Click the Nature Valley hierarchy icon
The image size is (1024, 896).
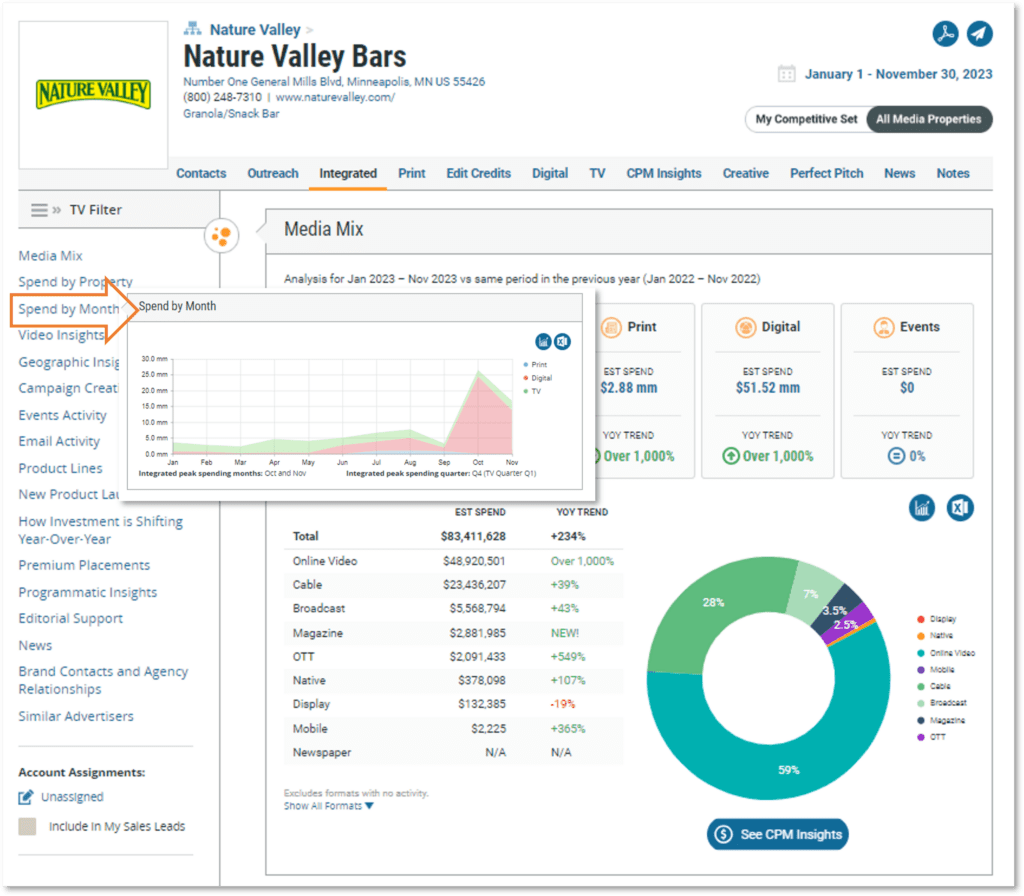point(192,29)
